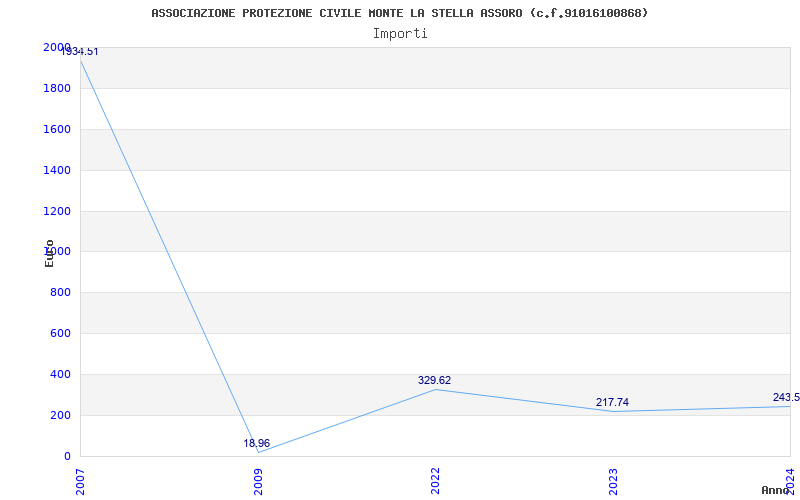Image resolution: width=800 pixels, height=500 pixels.
Task: Click x-axis year 2024
Action: click(x=790, y=480)
